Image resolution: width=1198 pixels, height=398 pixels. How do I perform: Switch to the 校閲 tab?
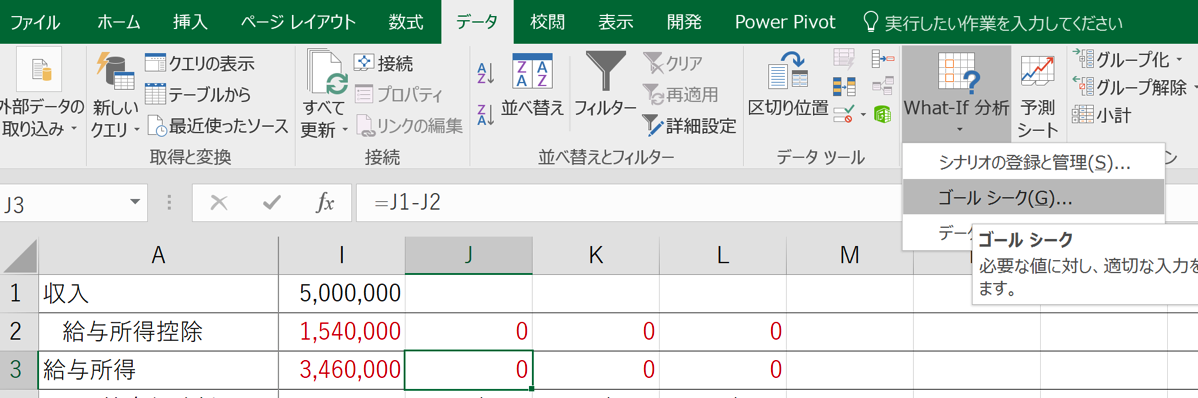(548, 22)
